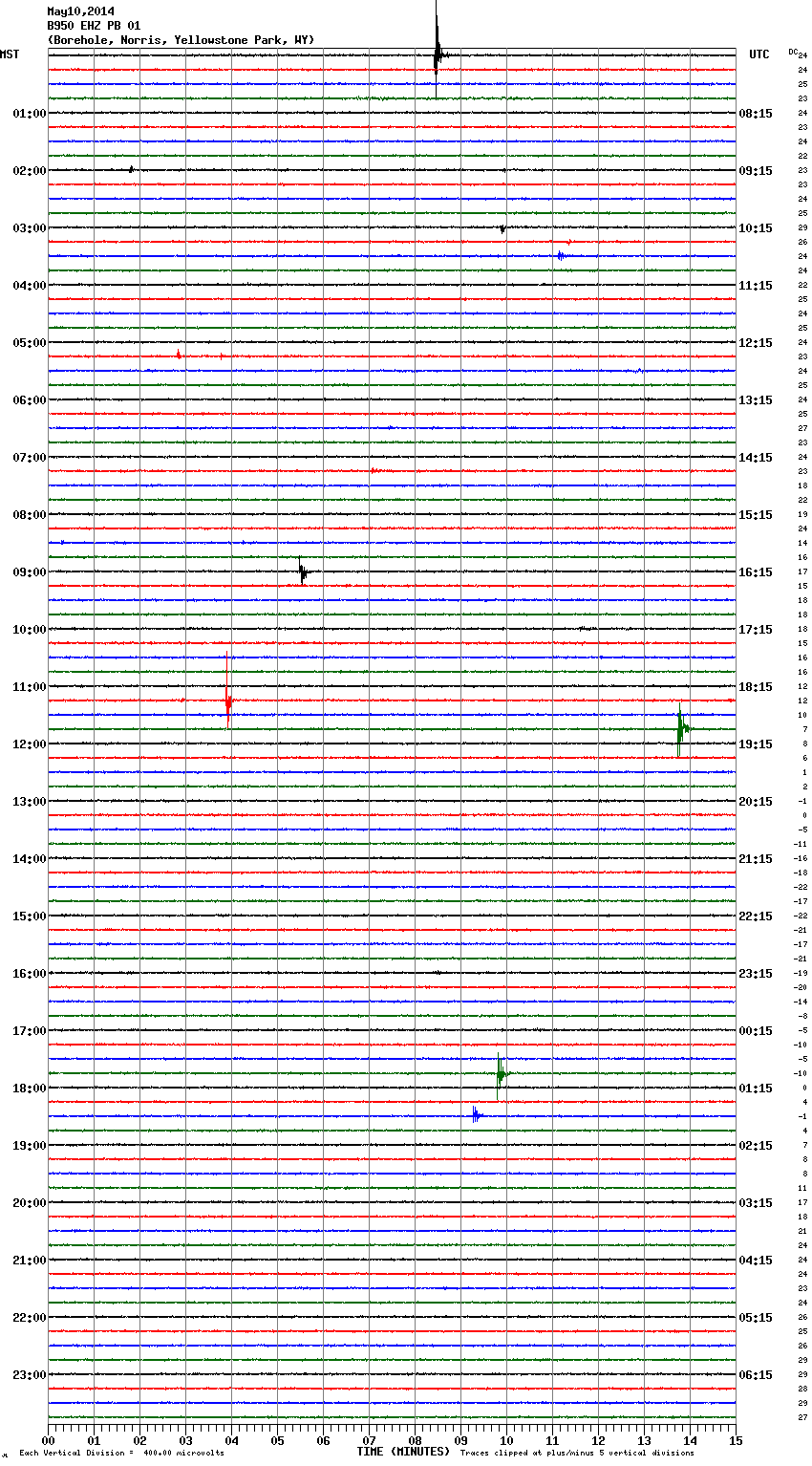The height and width of the screenshot is (1466, 812).
Task: Click the date label May10,2014
Action: point(80,11)
